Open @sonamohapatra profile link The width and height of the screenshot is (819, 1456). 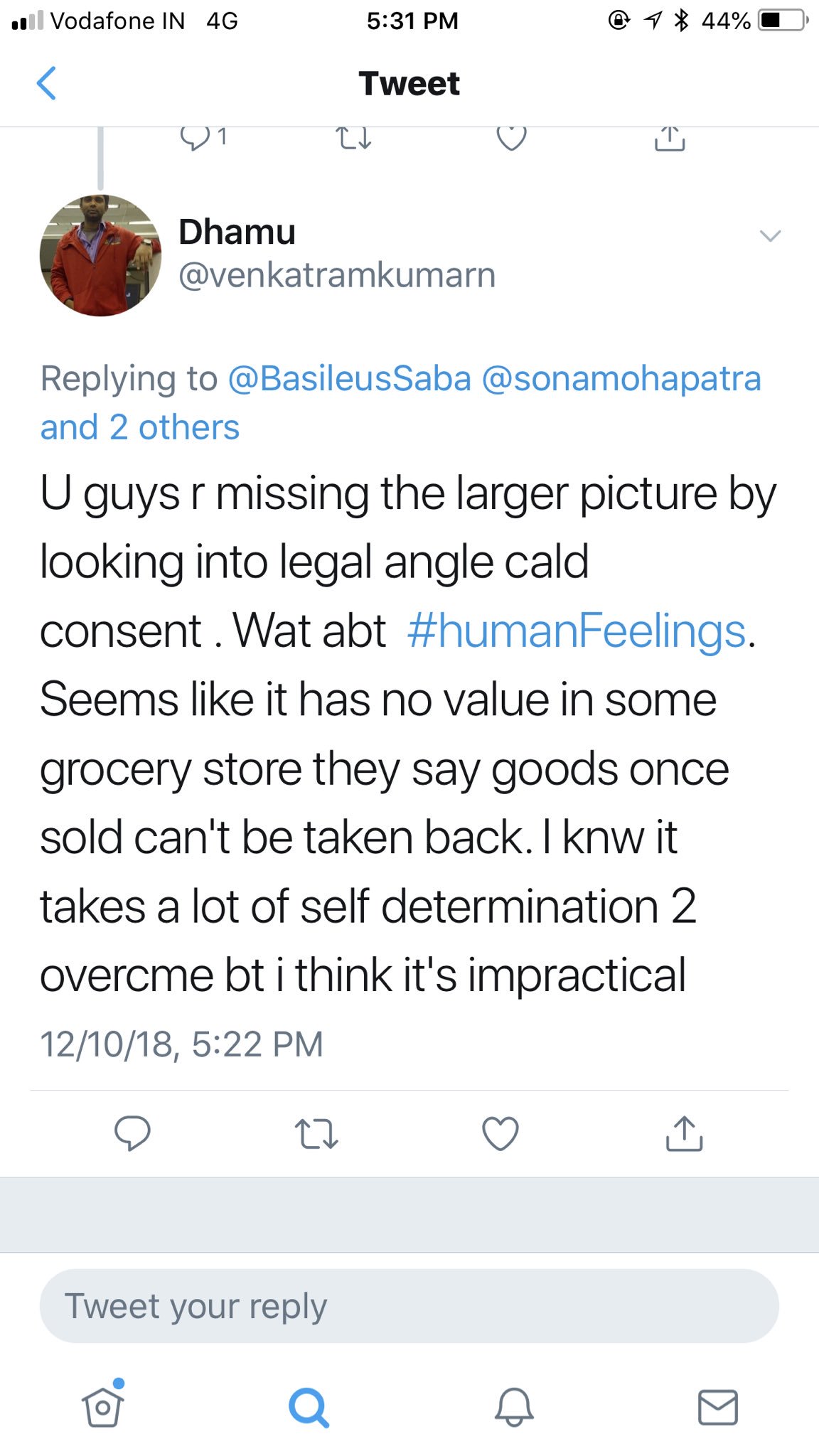[x=621, y=378]
